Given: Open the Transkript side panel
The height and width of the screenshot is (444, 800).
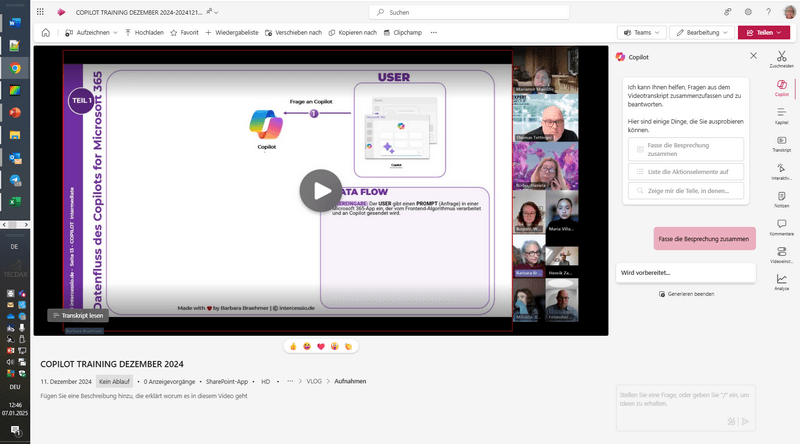Looking at the screenshot, I should click(781, 143).
